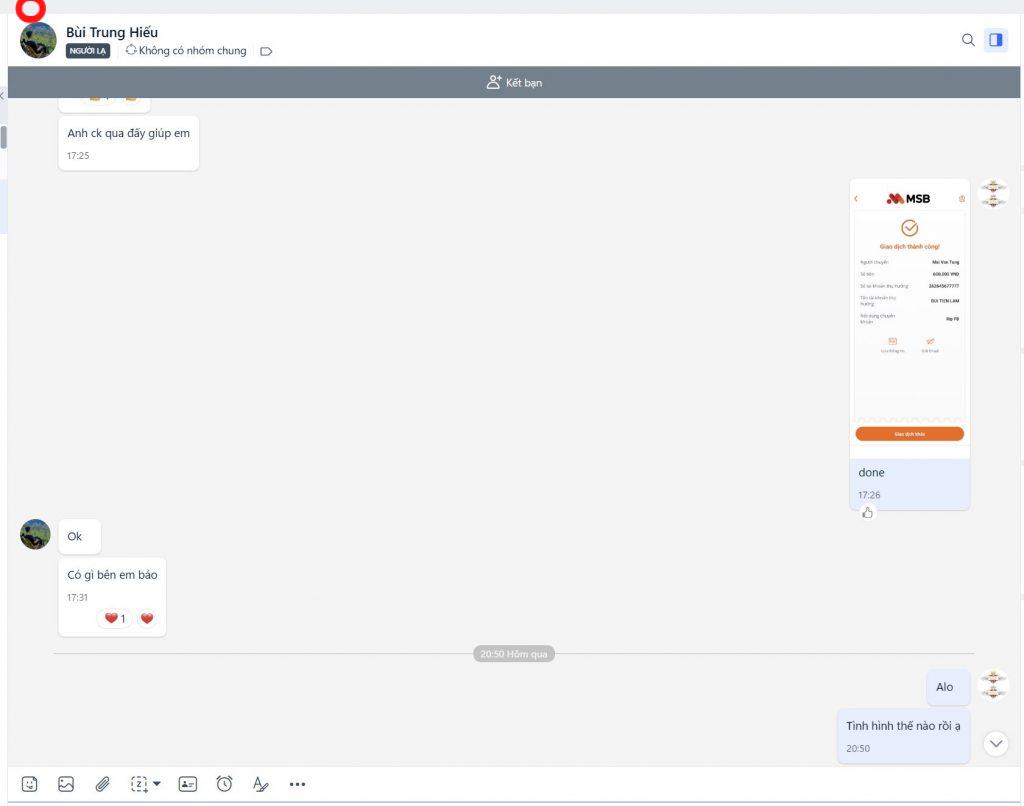Viewport: 1024px width, 806px height.
Task: Click the alarm clock reminder icon
Action: [224, 784]
